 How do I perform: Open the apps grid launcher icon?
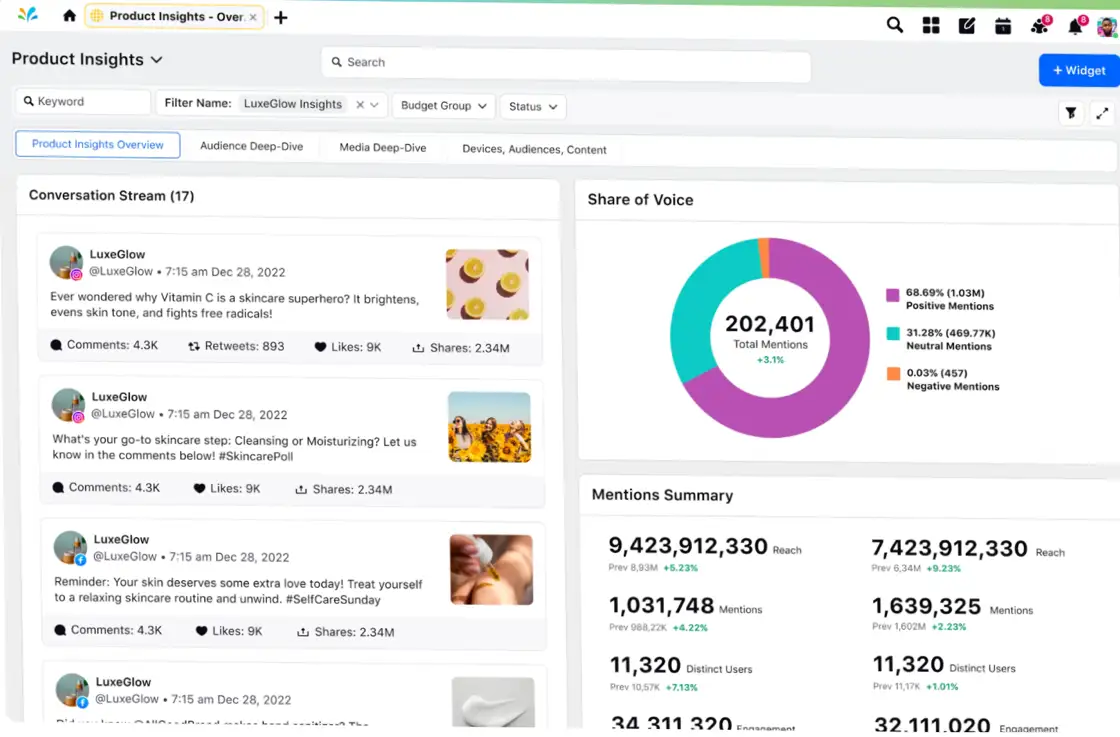pyautogui.click(x=931, y=26)
